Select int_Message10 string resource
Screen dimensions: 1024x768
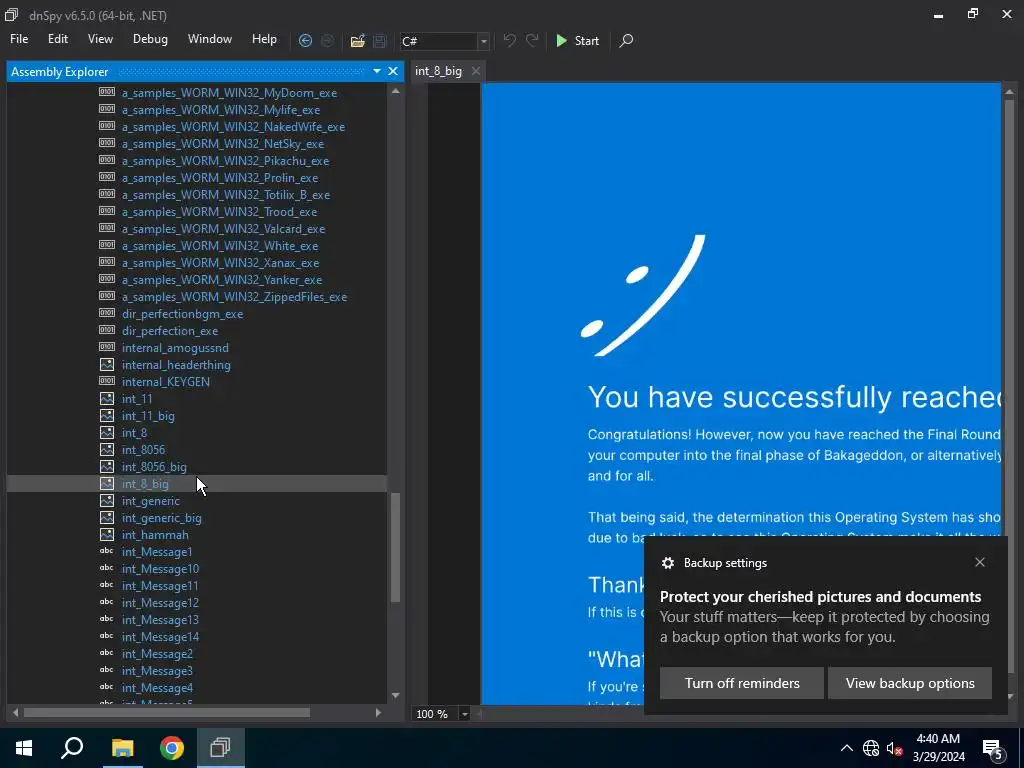(x=160, y=568)
